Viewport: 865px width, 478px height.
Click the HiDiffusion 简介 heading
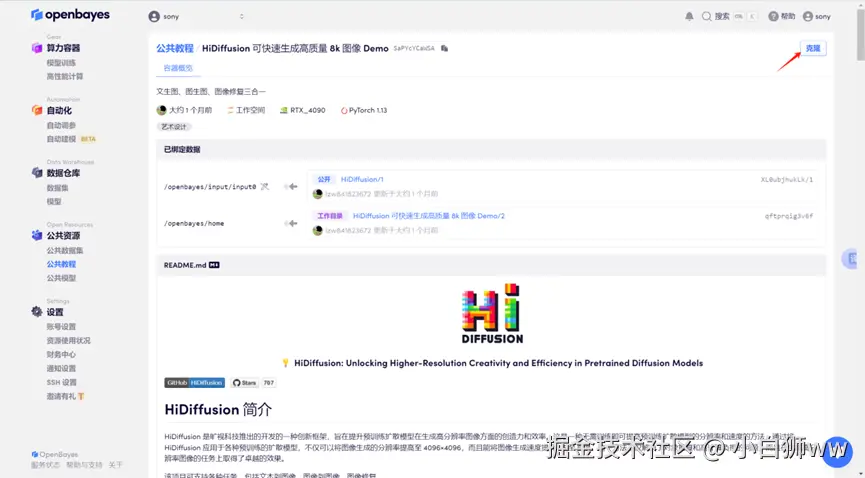point(218,410)
